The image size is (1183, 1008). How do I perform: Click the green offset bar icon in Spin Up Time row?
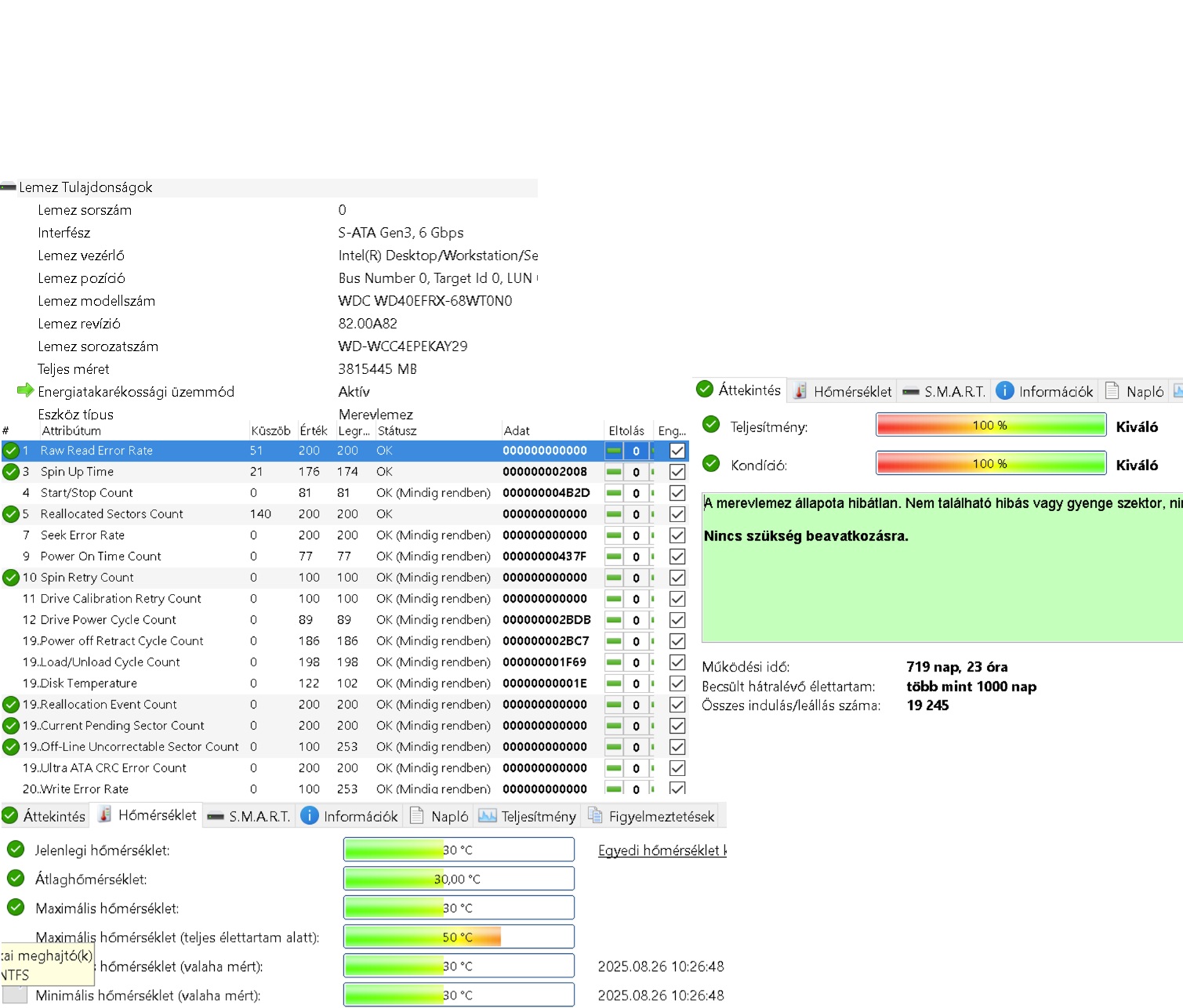[x=614, y=472]
